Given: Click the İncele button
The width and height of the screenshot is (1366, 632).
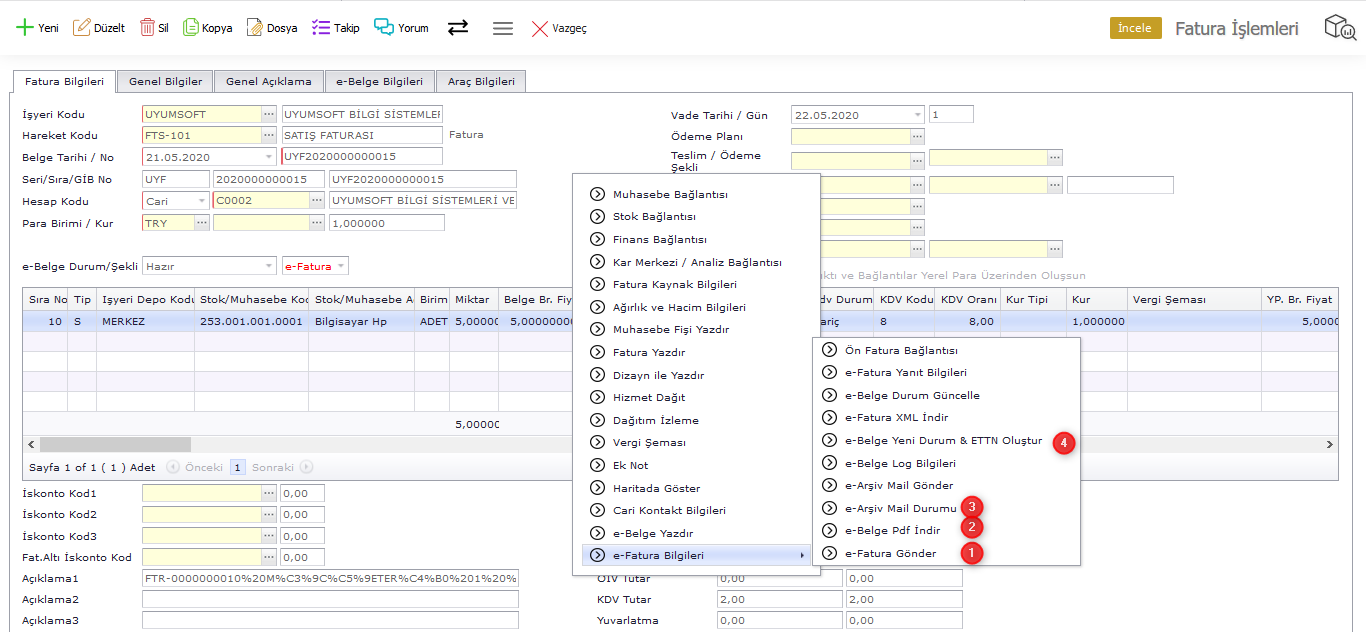Looking at the screenshot, I should coord(1135,28).
